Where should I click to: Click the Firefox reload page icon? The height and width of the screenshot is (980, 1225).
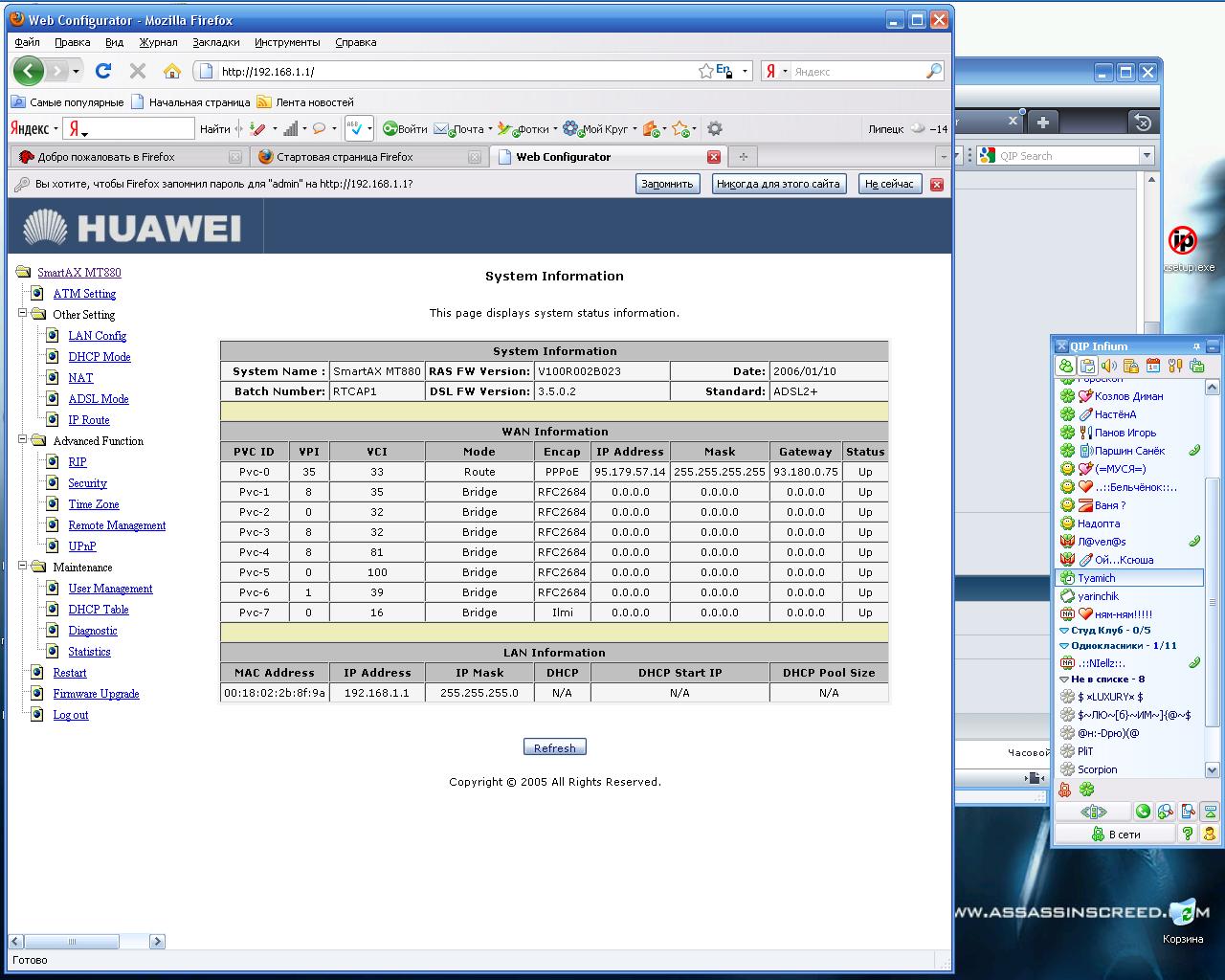click(x=103, y=71)
